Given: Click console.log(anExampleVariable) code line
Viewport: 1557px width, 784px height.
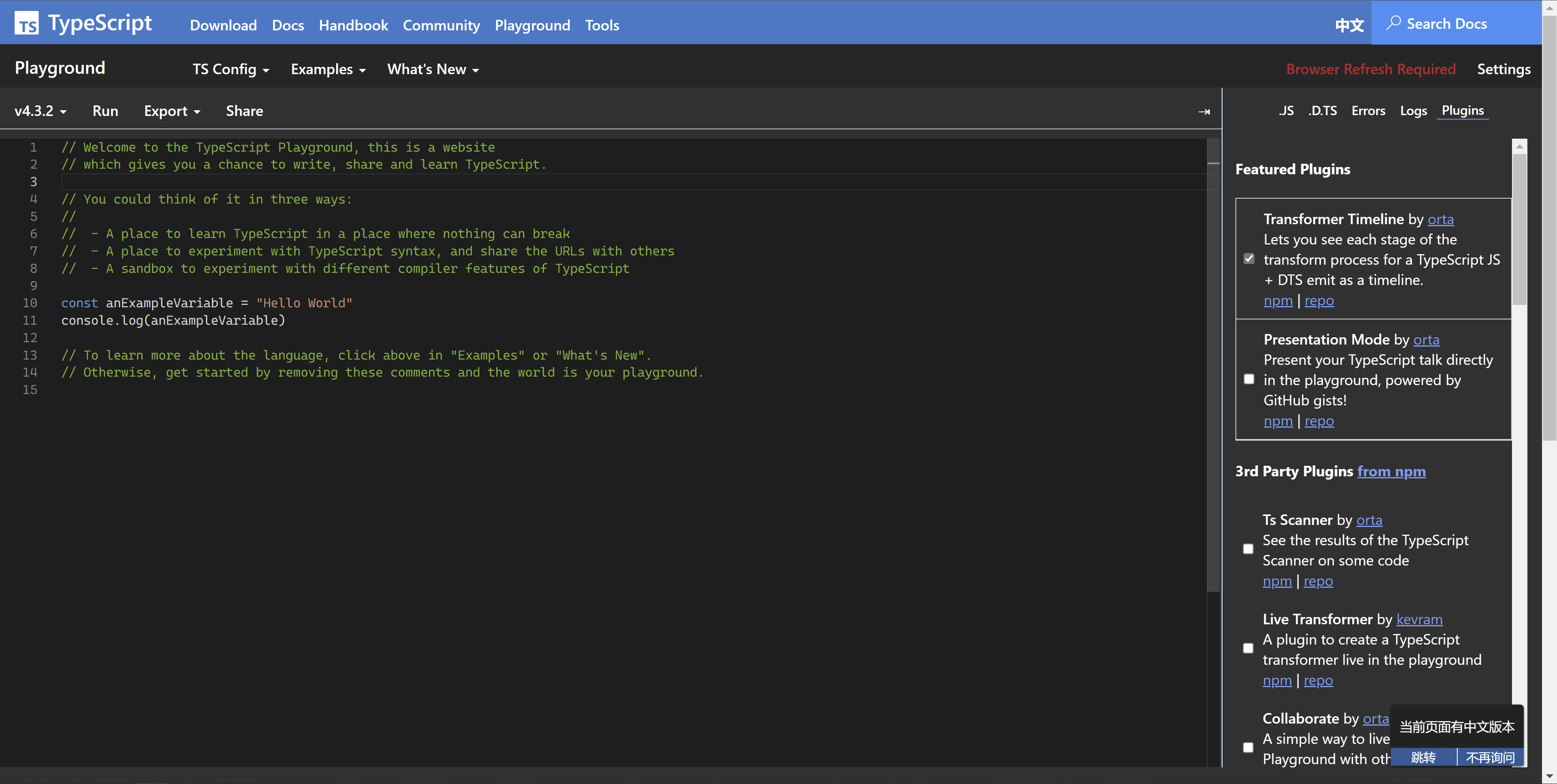Looking at the screenshot, I should (x=173, y=320).
